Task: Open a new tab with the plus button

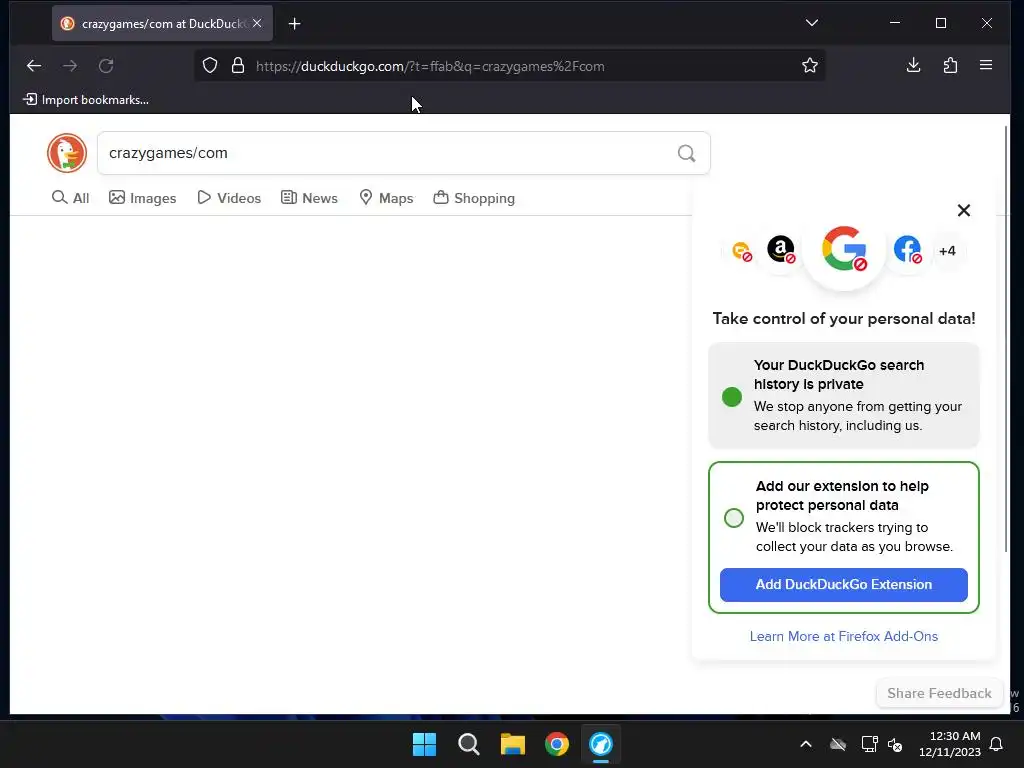Action: coord(295,24)
